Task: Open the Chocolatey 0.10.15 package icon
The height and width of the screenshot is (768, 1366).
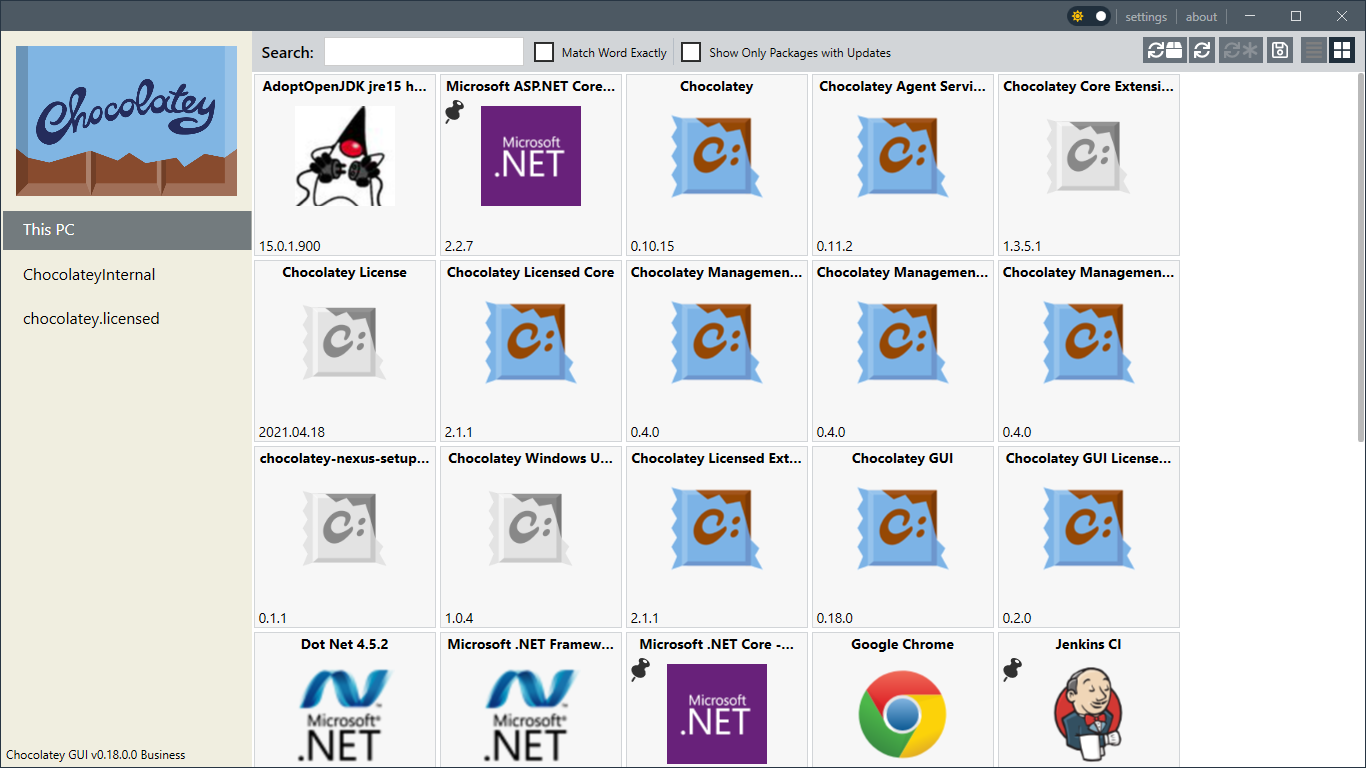Action: (x=717, y=156)
